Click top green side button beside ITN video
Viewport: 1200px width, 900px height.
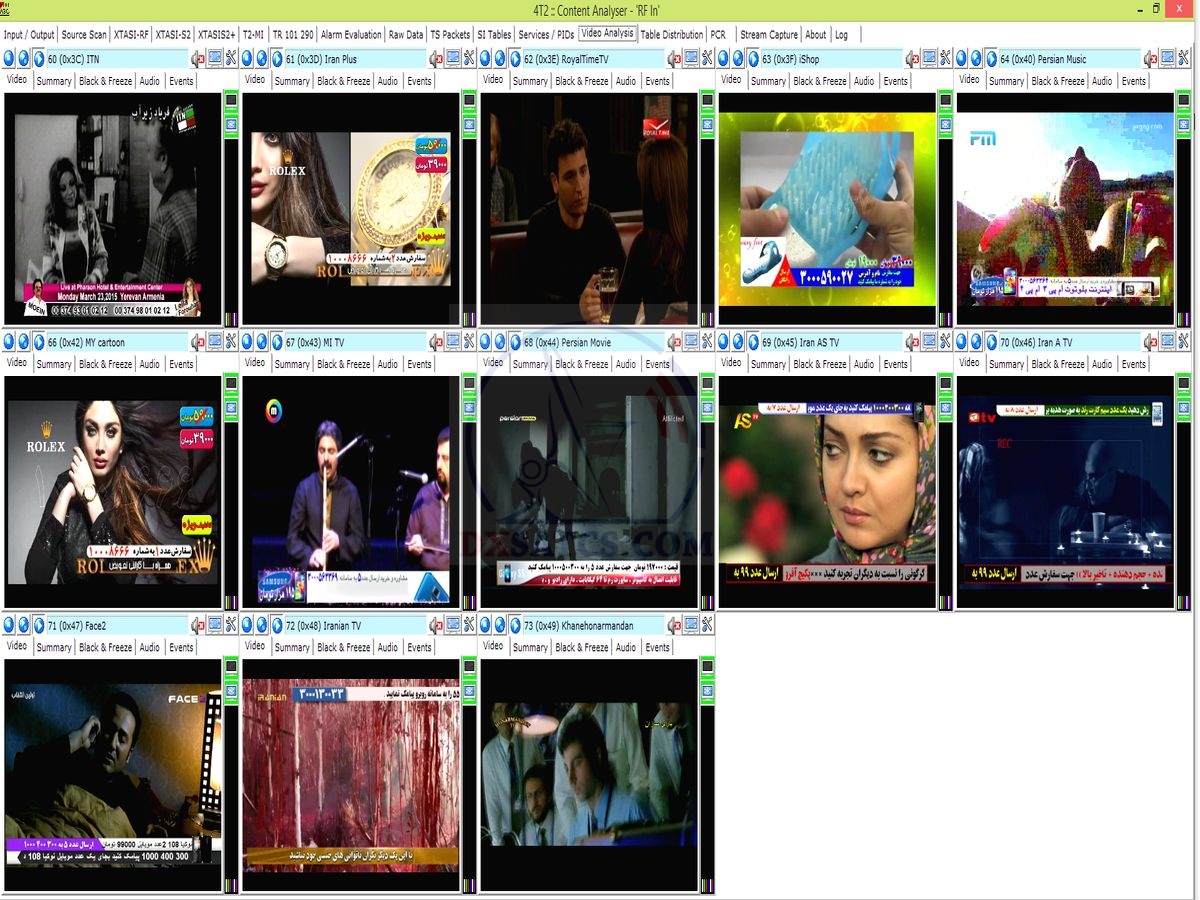[231, 102]
